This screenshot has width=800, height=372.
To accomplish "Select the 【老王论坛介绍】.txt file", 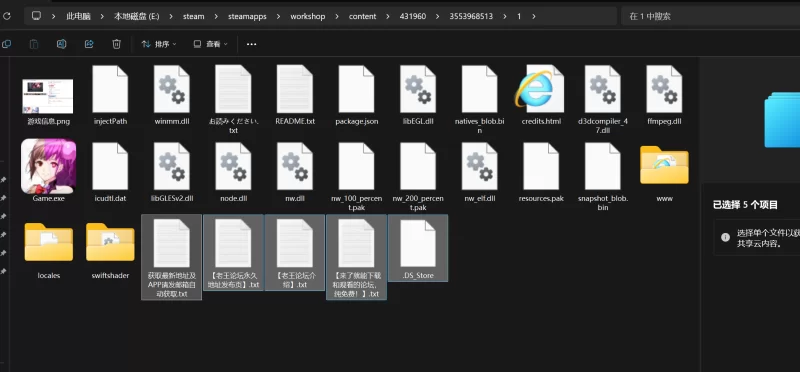I will [295, 253].
